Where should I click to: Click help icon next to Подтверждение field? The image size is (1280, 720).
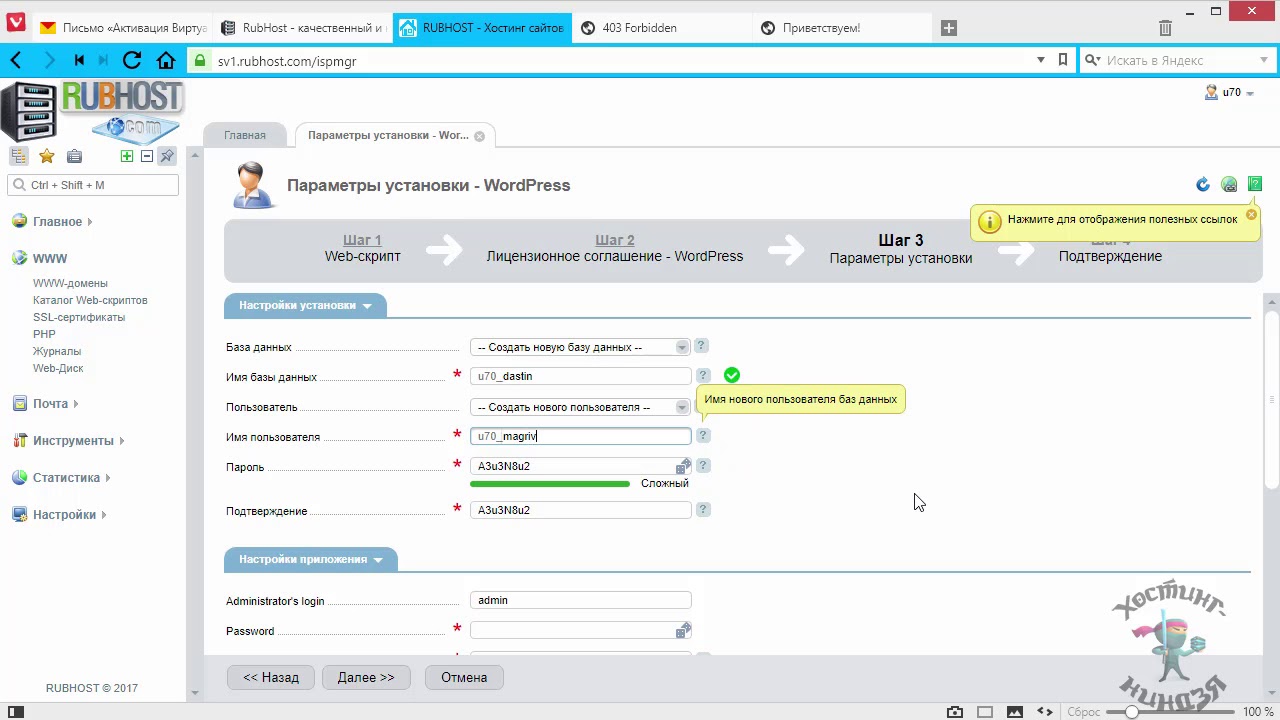[703, 510]
